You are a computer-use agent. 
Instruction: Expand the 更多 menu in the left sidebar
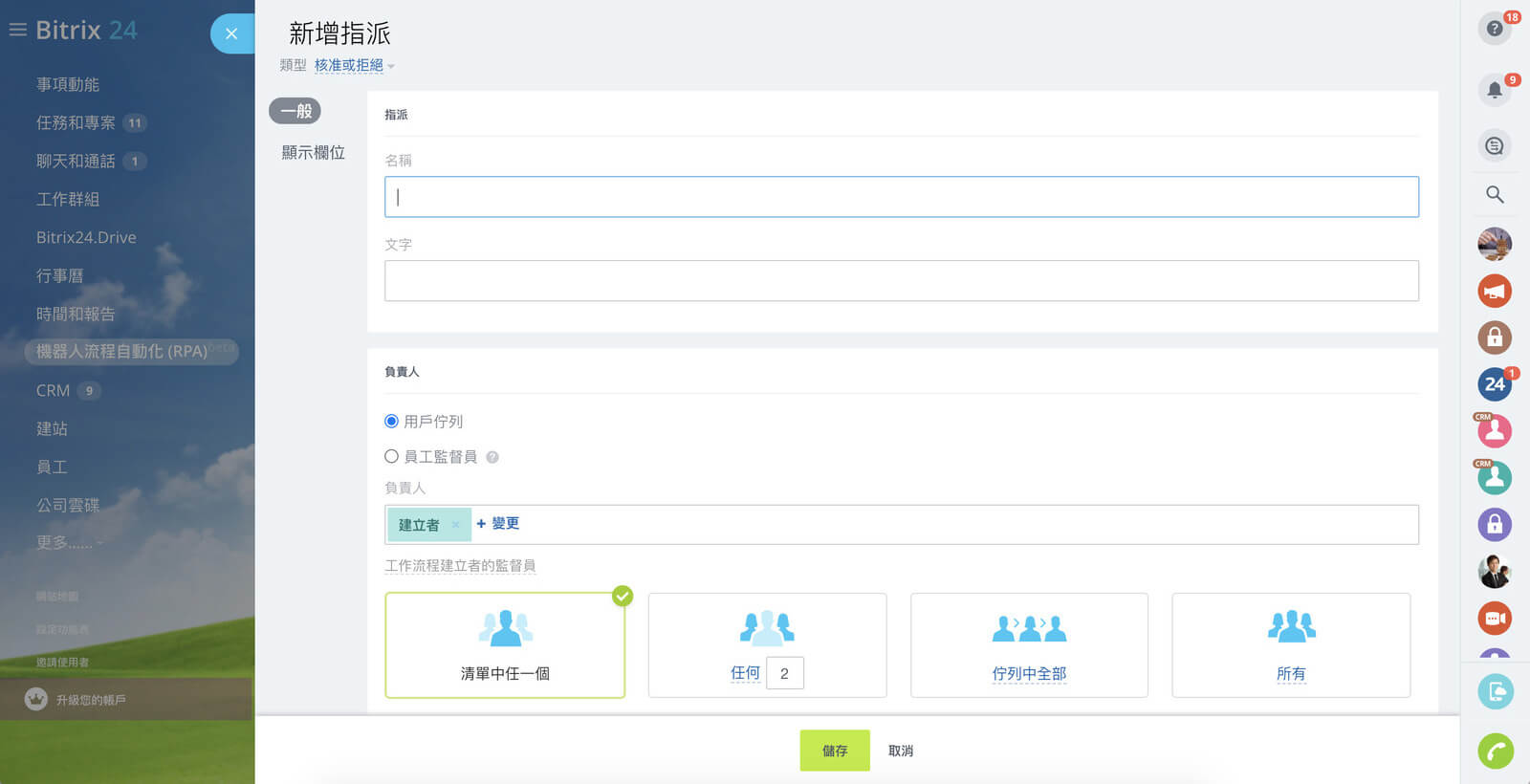[69, 542]
